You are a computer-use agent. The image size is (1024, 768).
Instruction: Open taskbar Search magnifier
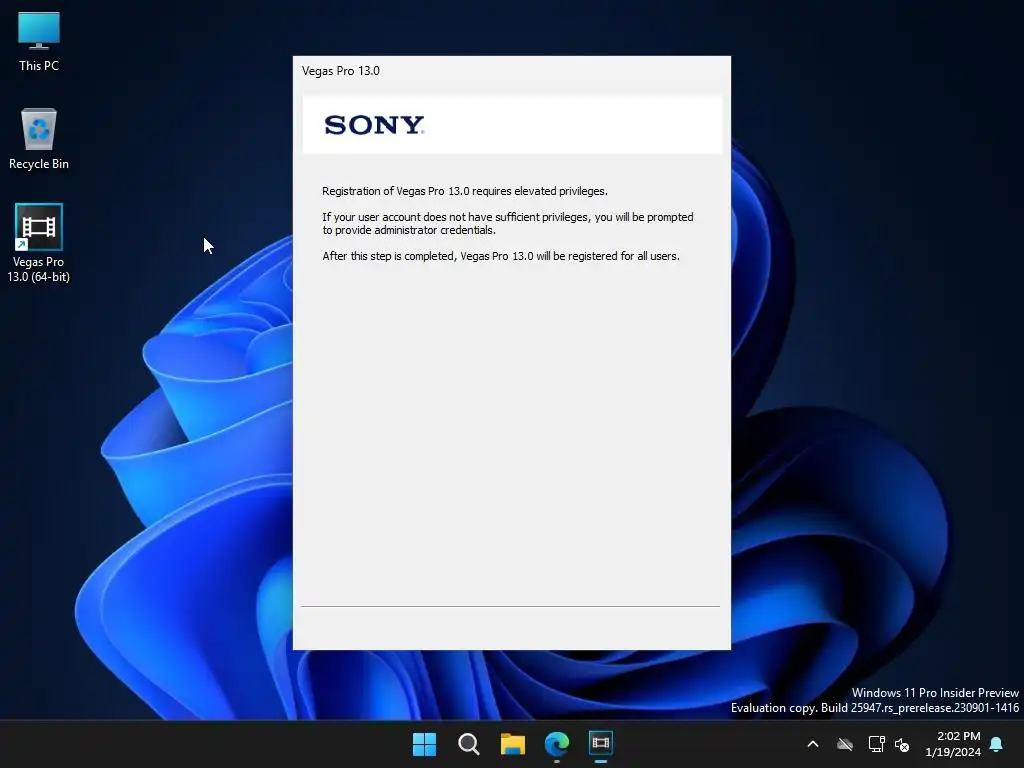(468, 744)
